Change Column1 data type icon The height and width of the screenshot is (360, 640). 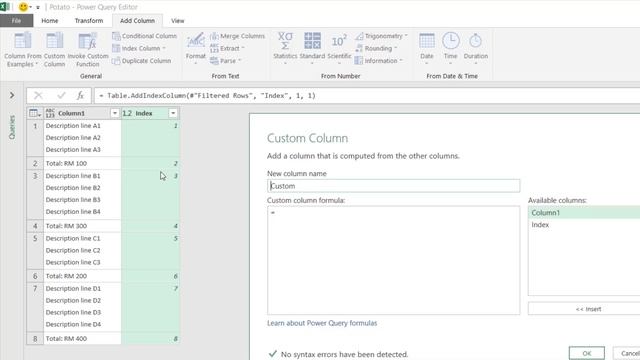pyautogui.click(x=50, y=113)
